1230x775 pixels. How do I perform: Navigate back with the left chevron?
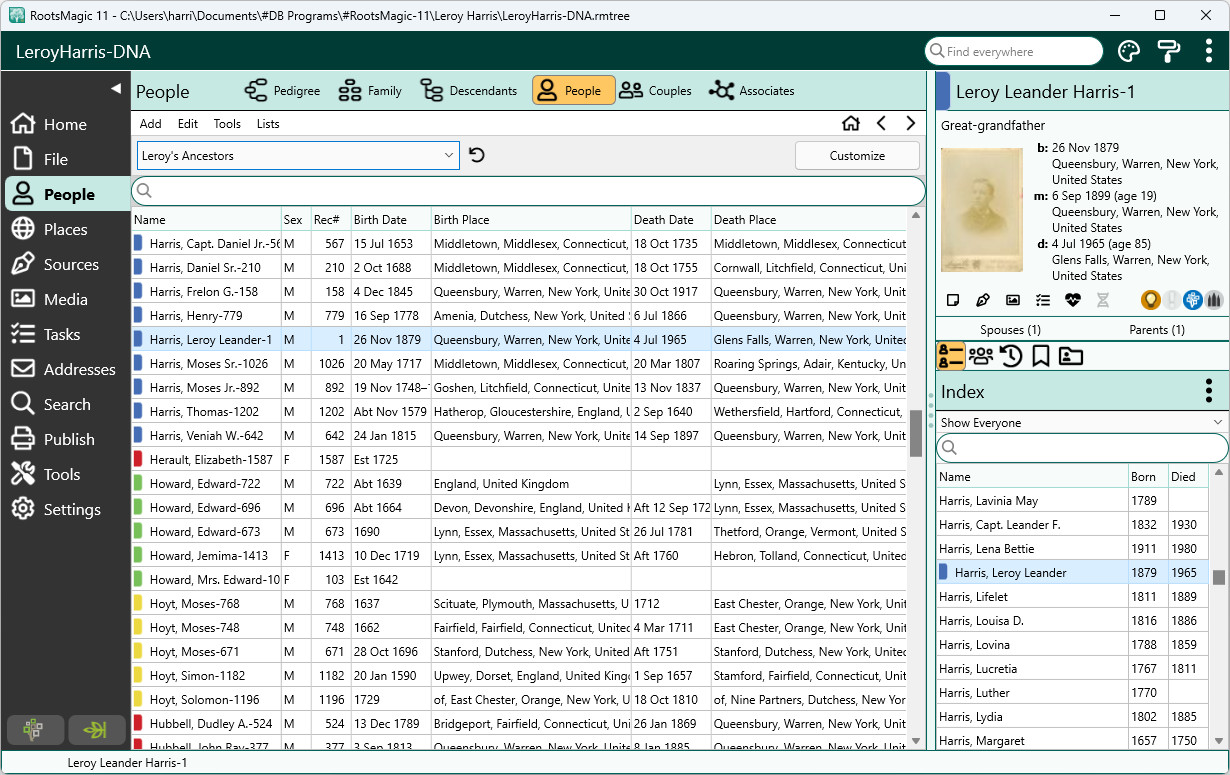coord(881,123)
